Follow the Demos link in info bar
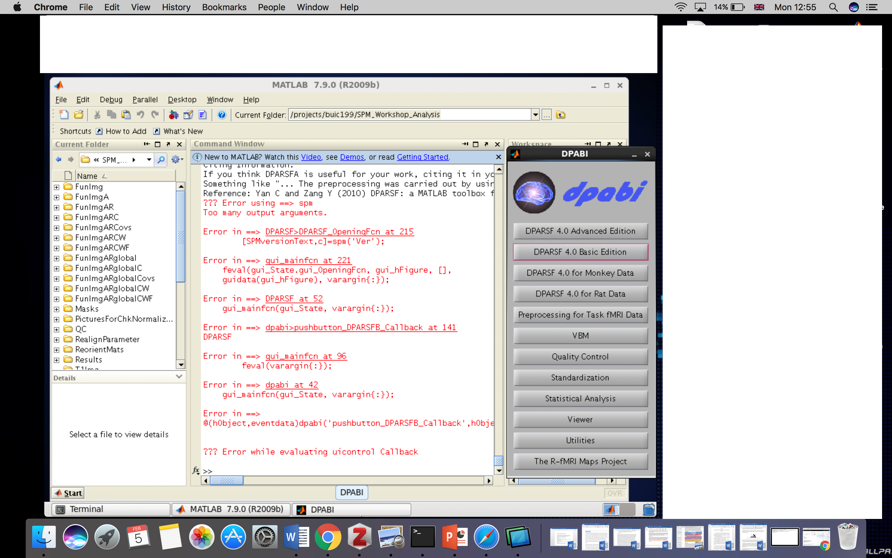This screenshot has height=558, width=892. tap(352, 157)
